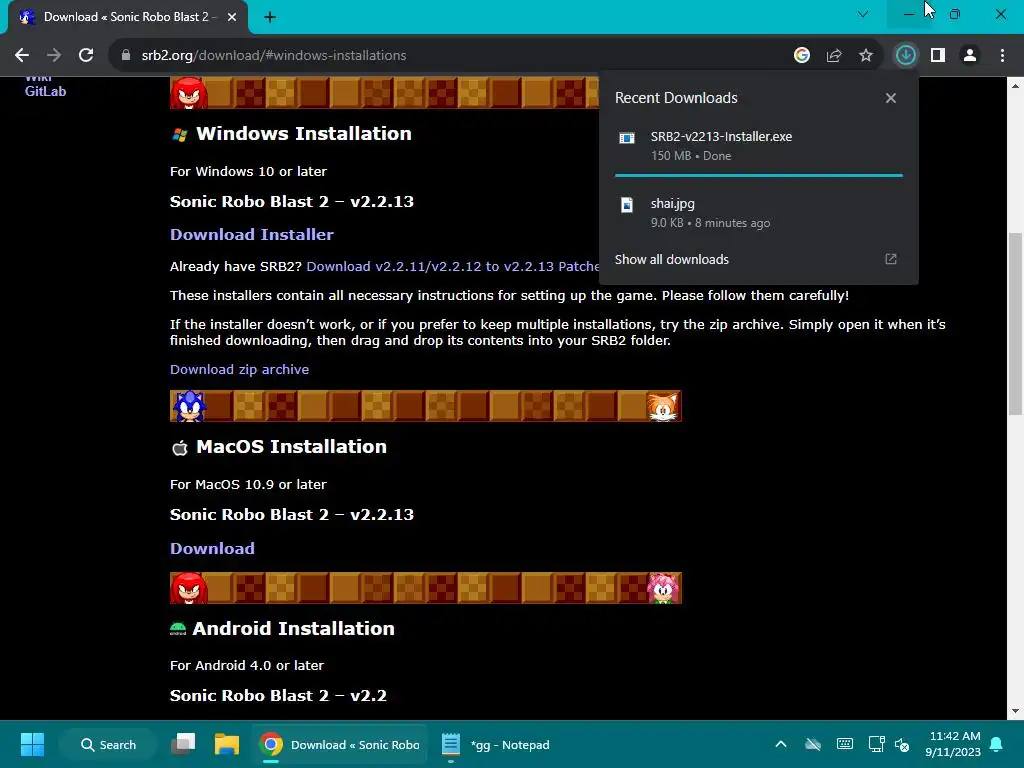Download v2.2.11/v2.2.12 to v2.2.13 Patch link
Screen dimensions: 1024x768
click(453, 266)
